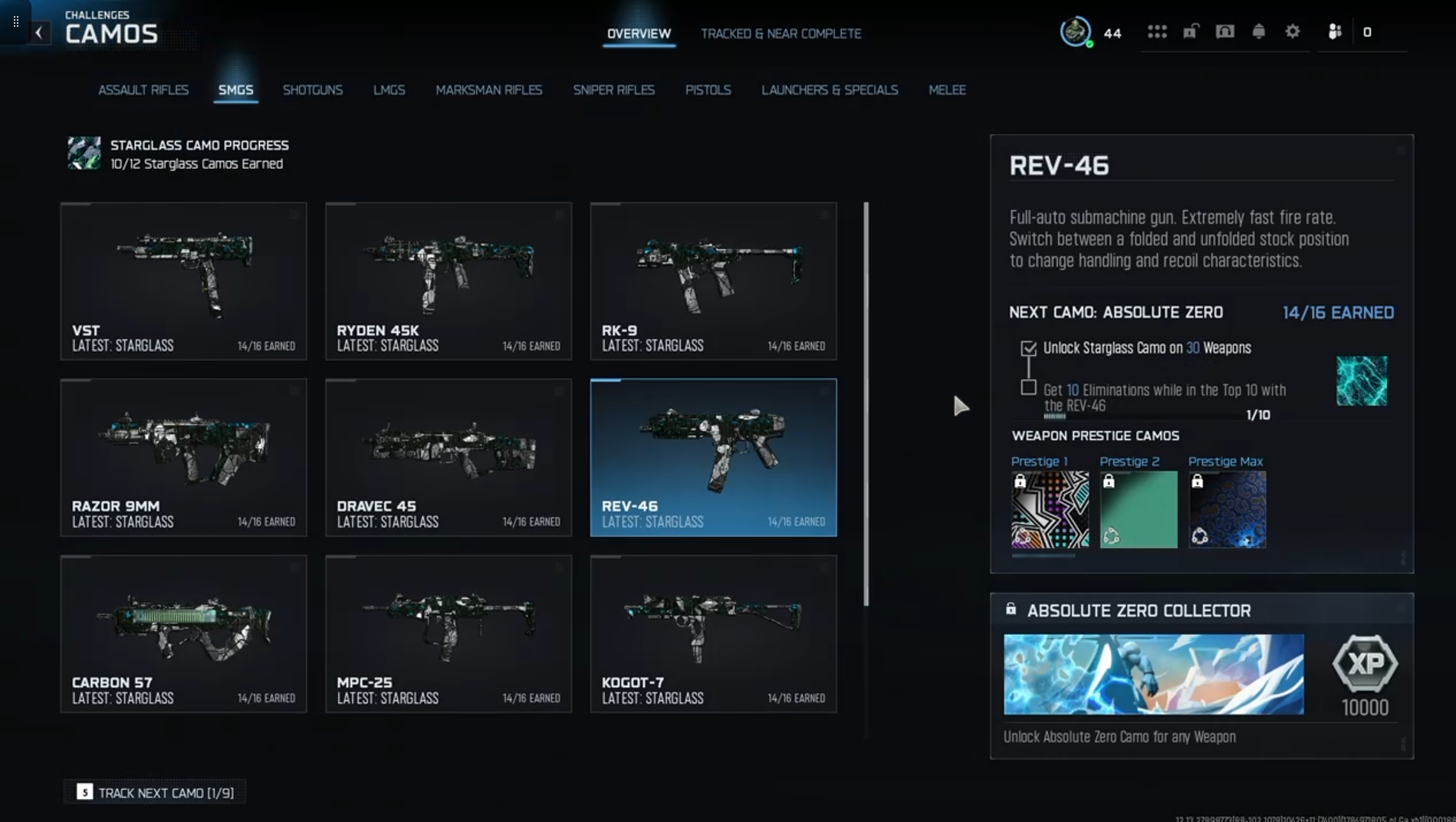Image resolution: width=1456 pixels, height=822 pixels.
Task: Click the "NEXT CAMO: ABSOLUTE ZERO" heading
Action: (1116, 313)
